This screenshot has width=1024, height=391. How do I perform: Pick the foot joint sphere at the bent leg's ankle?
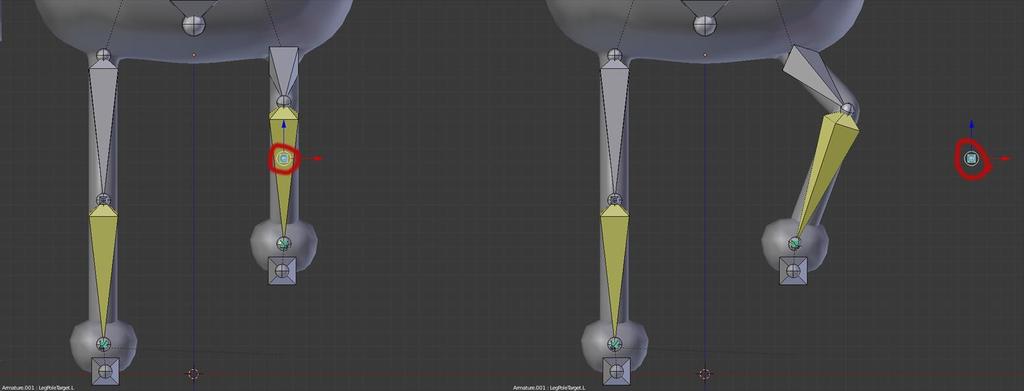click(794, 243)
